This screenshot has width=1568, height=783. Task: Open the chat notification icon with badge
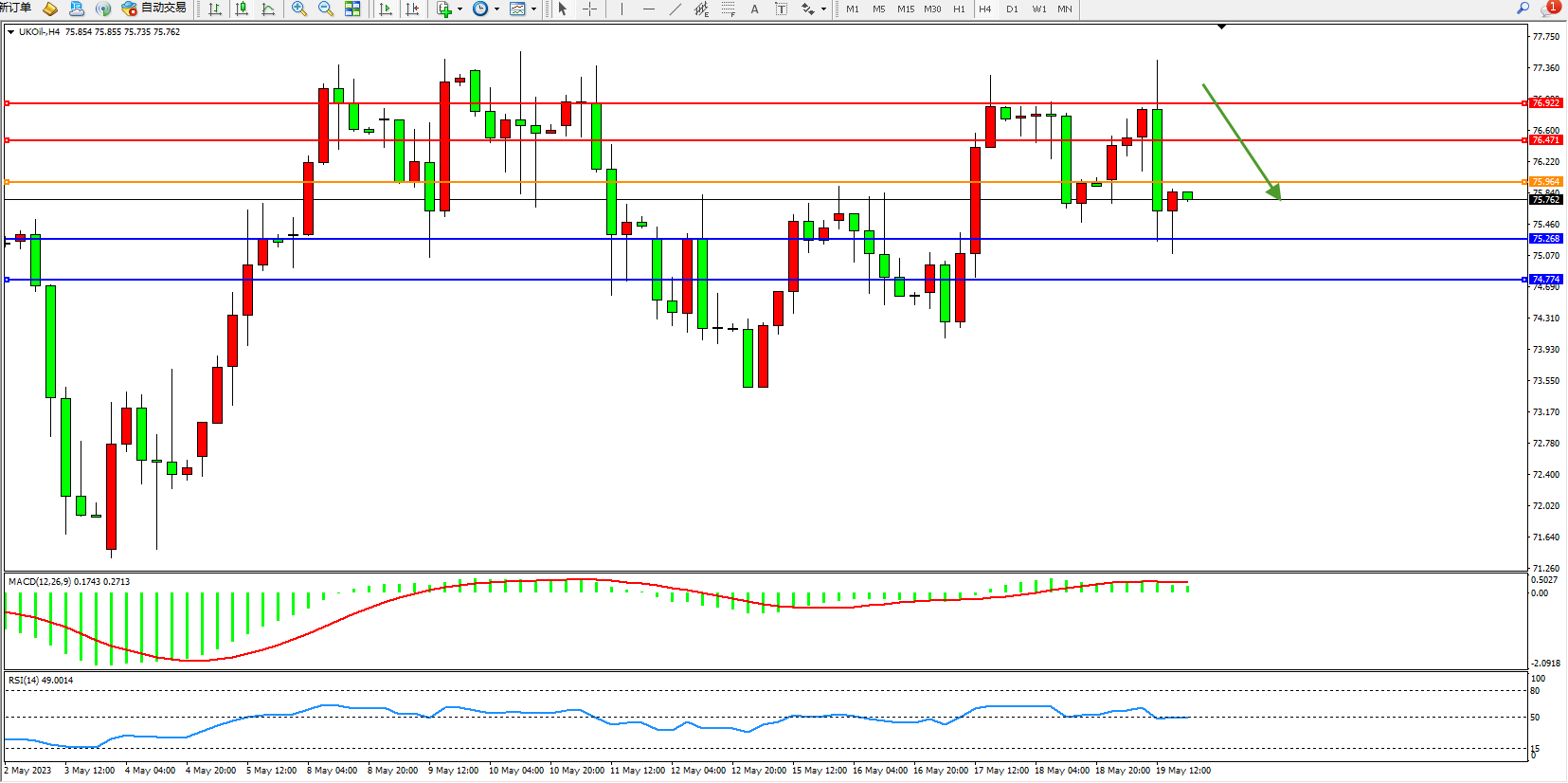pyautogui.click(x=1550, y=8)
